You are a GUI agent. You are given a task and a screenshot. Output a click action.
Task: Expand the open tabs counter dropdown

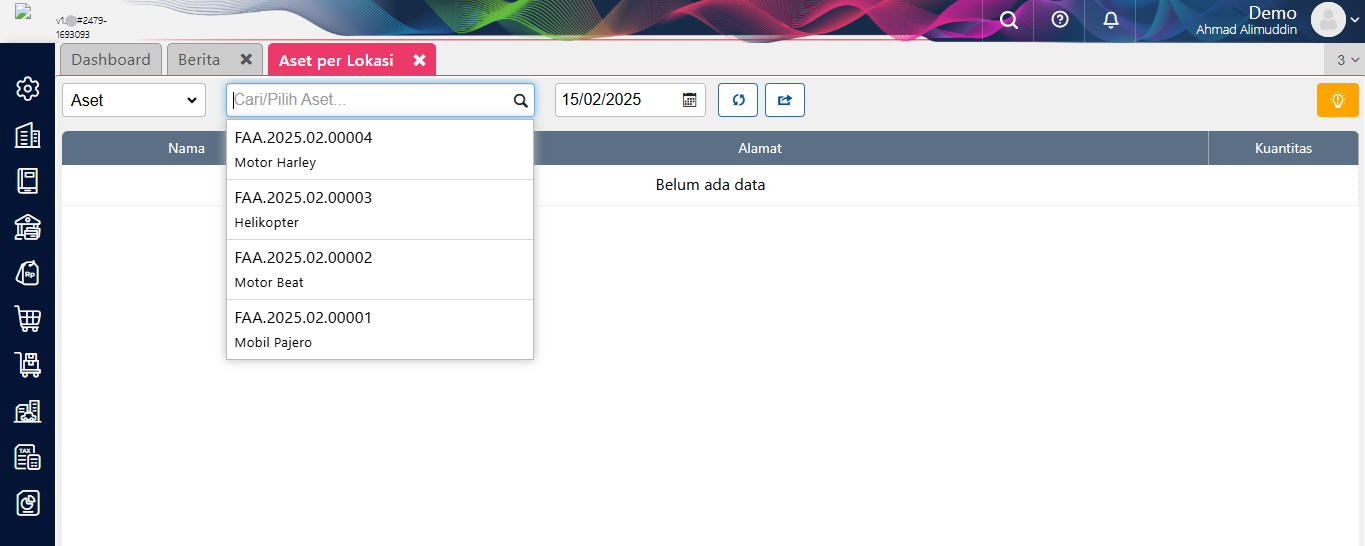[1347, 60]
